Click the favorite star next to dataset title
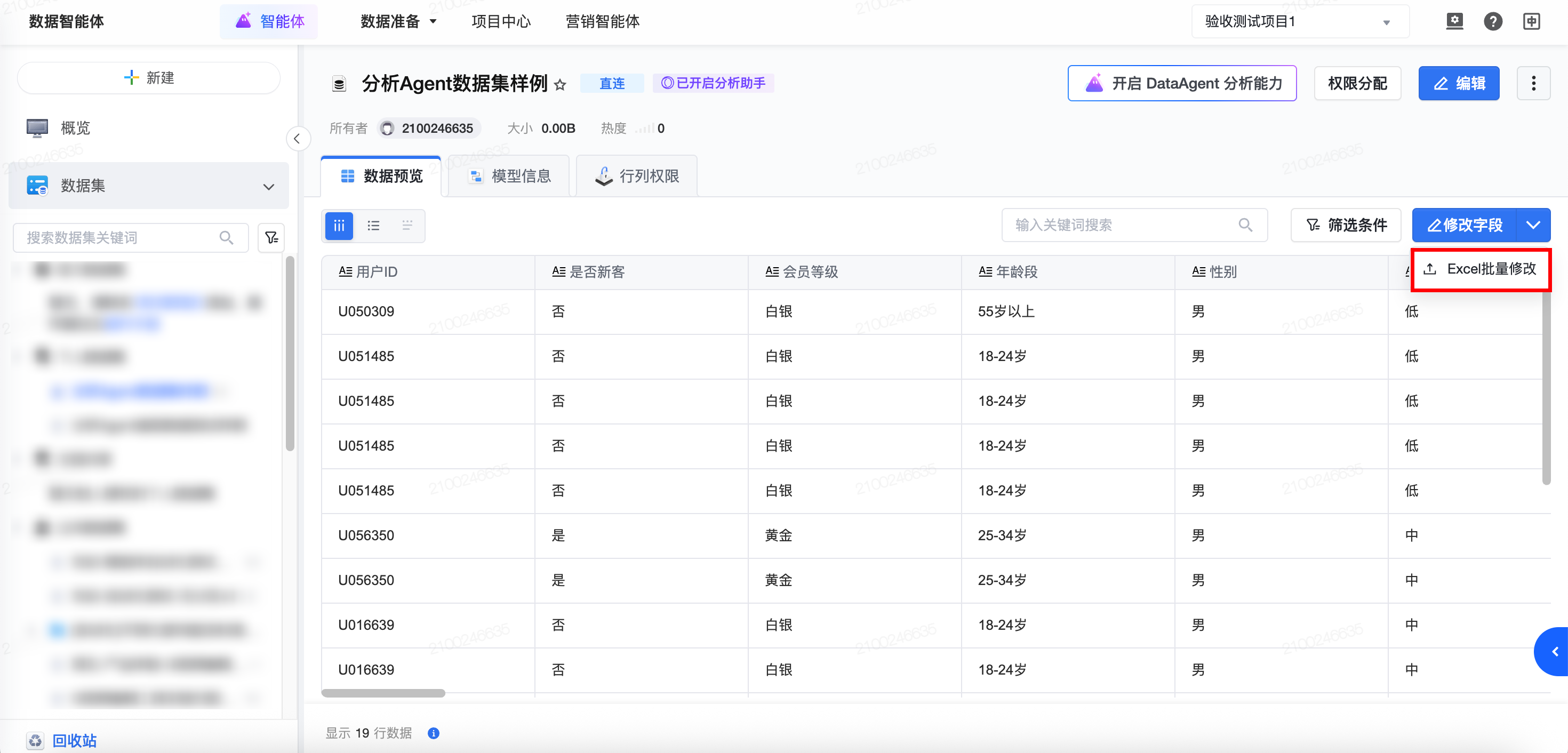 (560, 85)
